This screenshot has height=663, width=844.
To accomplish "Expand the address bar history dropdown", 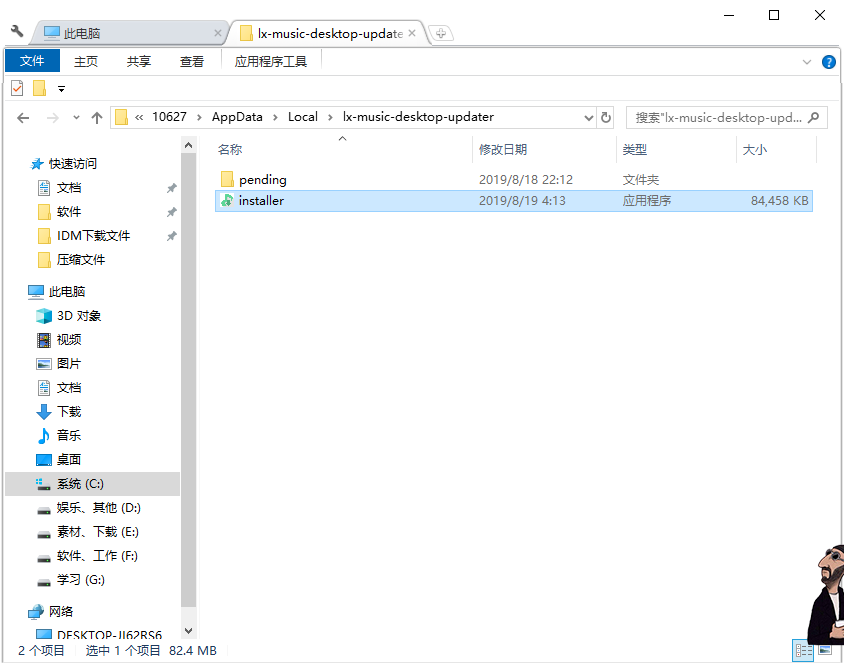I will coord(589,117).
